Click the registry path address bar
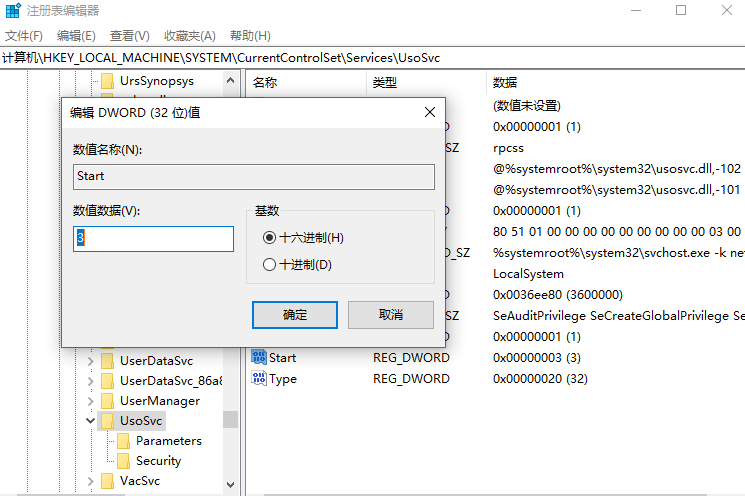 pos(372,58)
